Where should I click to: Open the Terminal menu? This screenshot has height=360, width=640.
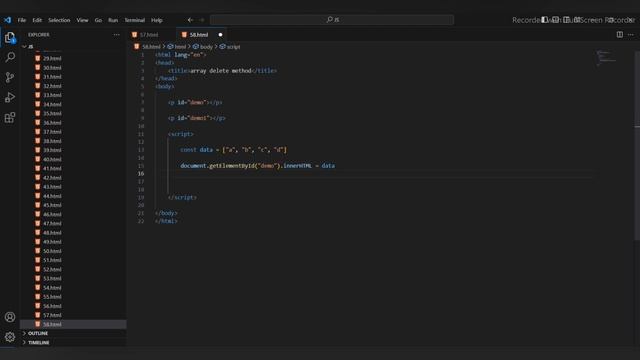pos(135,20)
